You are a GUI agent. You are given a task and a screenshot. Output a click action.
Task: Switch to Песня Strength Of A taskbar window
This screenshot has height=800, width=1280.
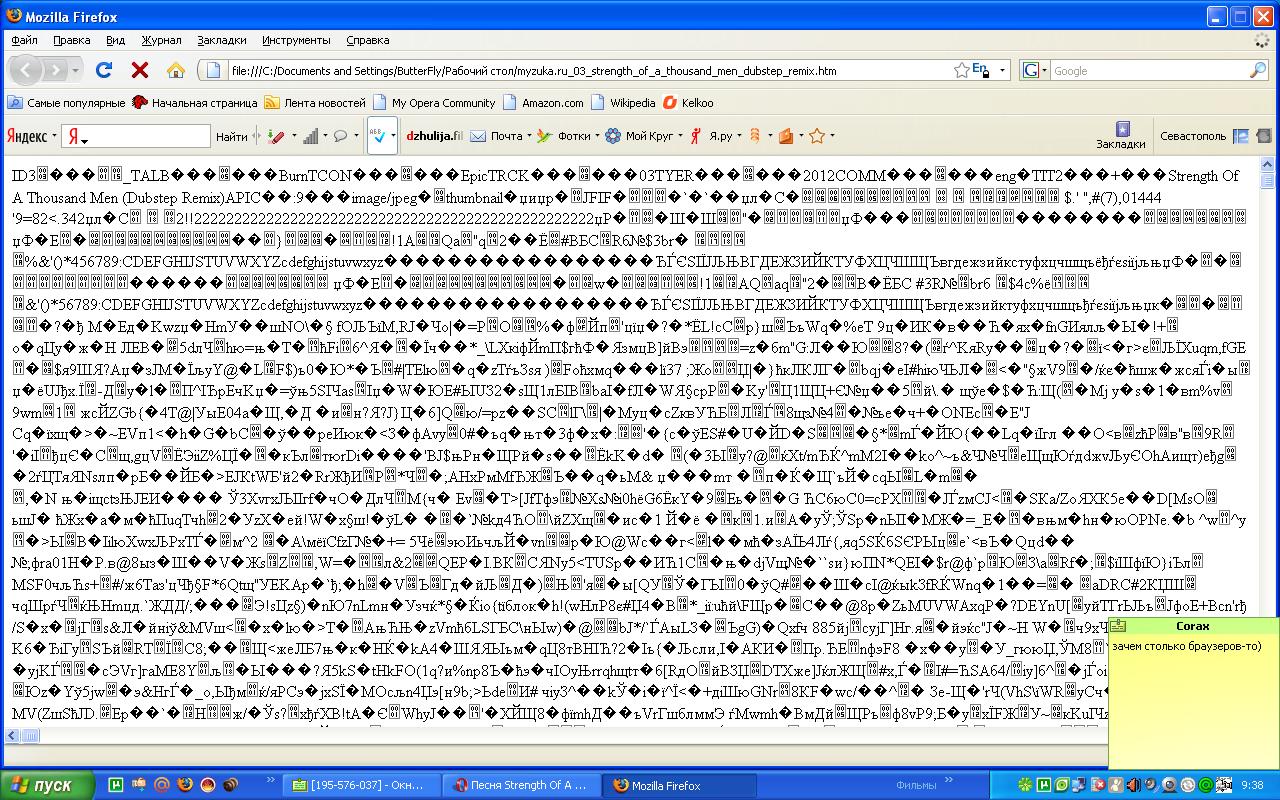pyautogui.click(x=523, y=785)
